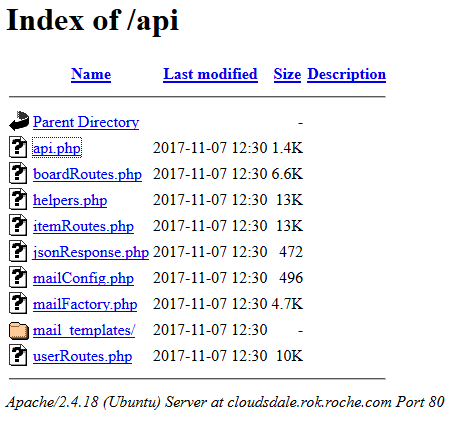Click the modified date of jsonResponse.php
452x421 pixels.
[210, 252]
